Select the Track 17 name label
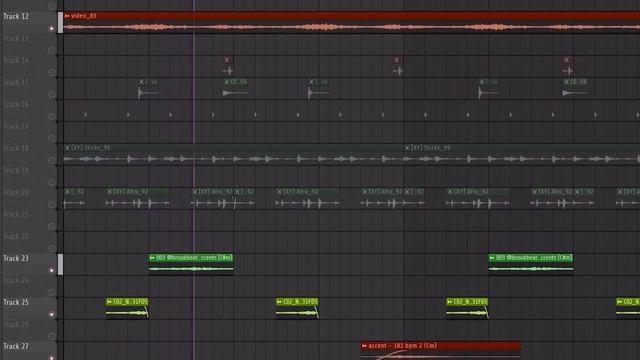 (x=16, y=127)
